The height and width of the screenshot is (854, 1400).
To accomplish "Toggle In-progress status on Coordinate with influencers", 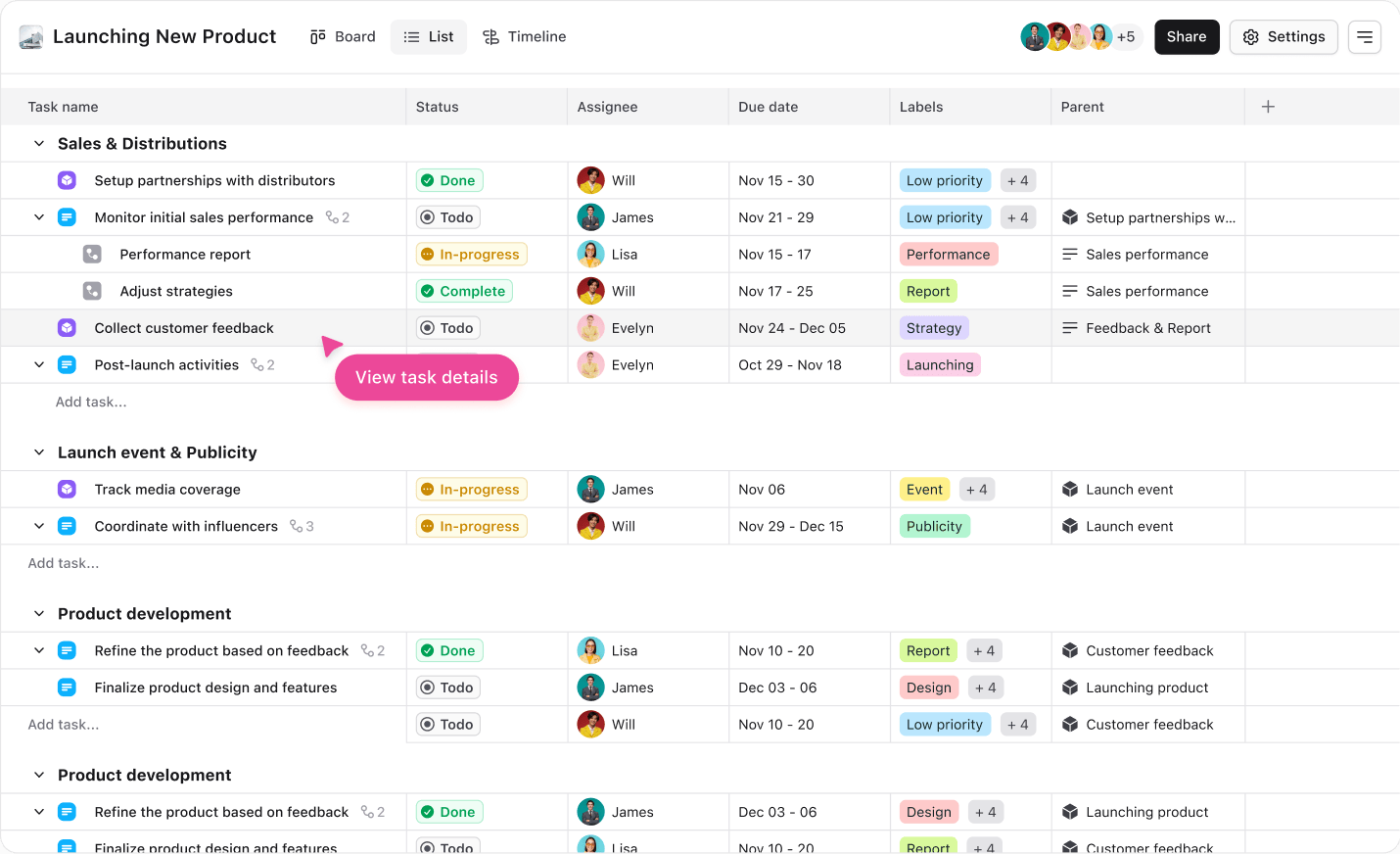I will pyautogui.click(x=472, y=527).
